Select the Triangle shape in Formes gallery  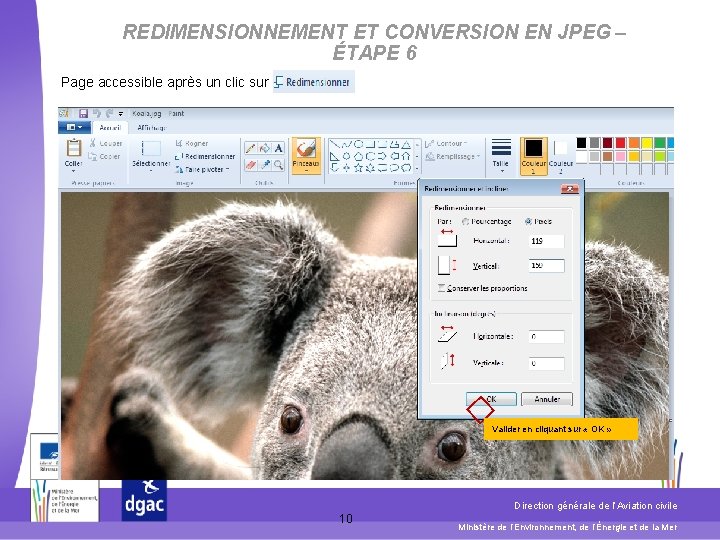click(x=406, y=145)
